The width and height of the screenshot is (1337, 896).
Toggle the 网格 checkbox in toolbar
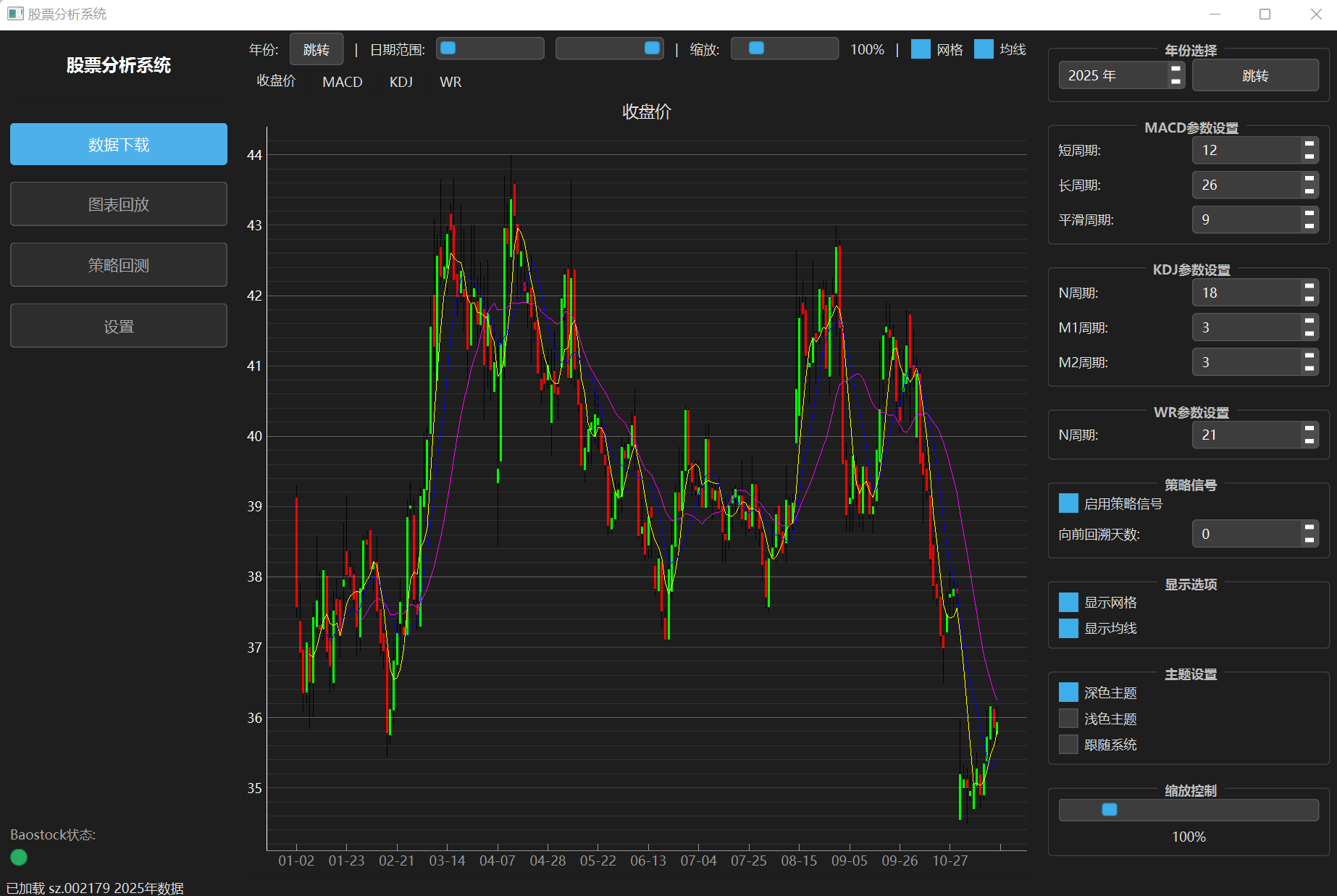point(921,49)
